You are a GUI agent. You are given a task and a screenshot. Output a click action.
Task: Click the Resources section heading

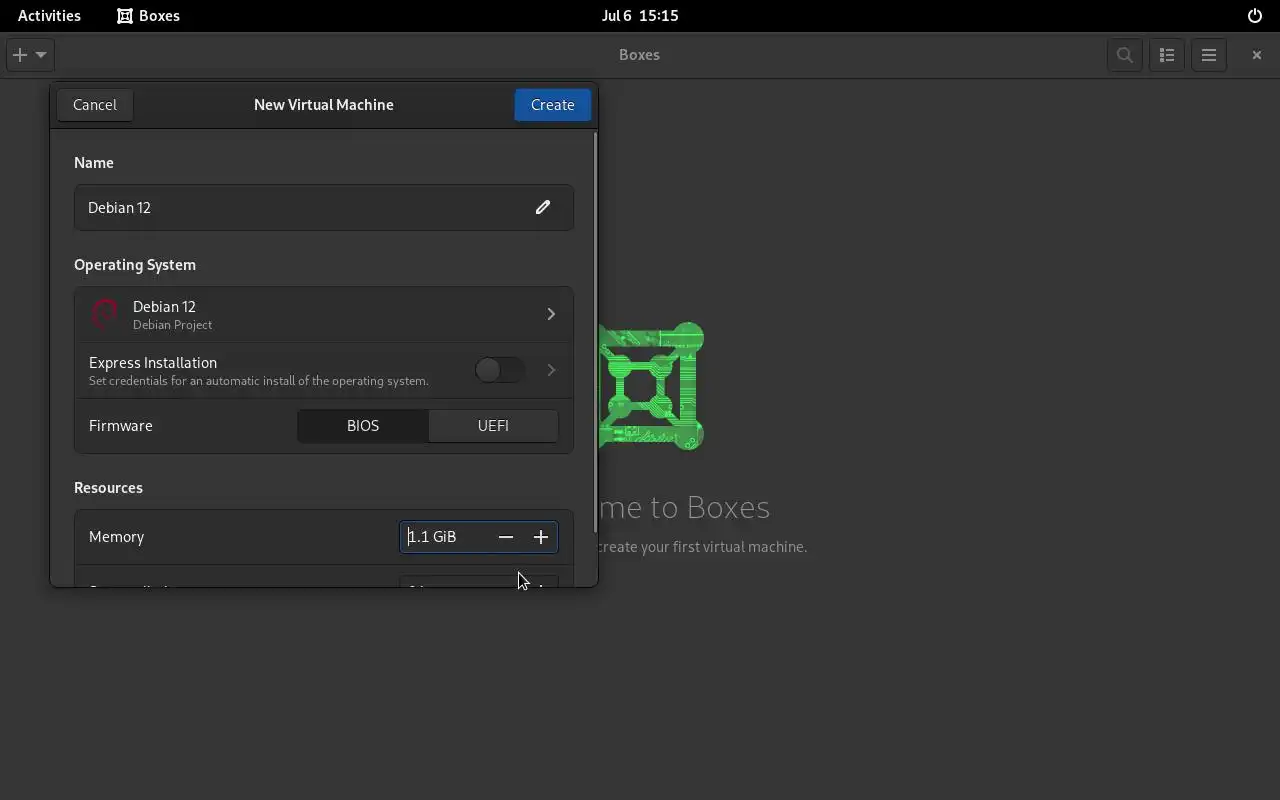coord(108,488)
